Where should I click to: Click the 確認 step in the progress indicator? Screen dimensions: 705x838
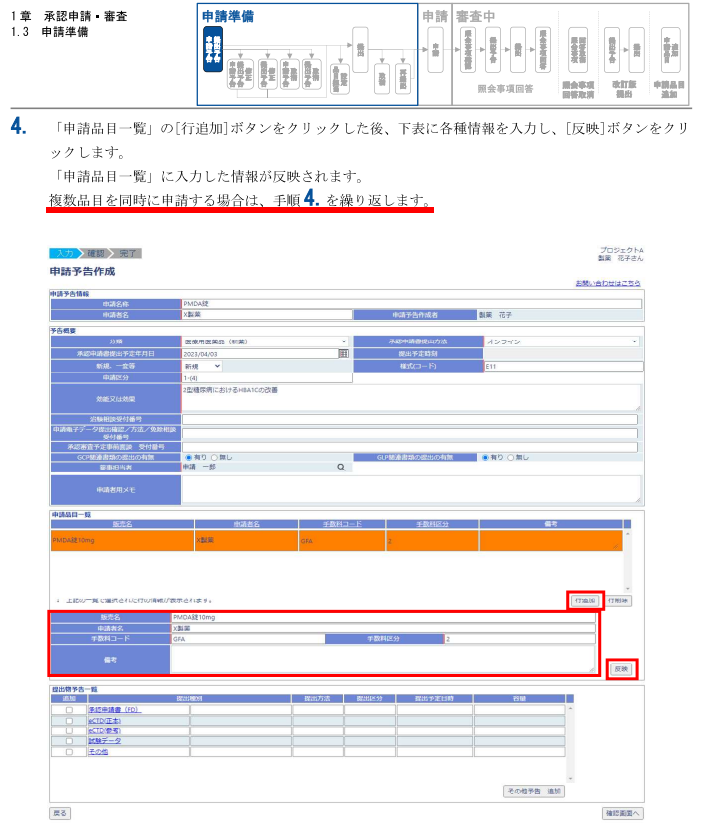pyautogui.click(x=97, y=253)
